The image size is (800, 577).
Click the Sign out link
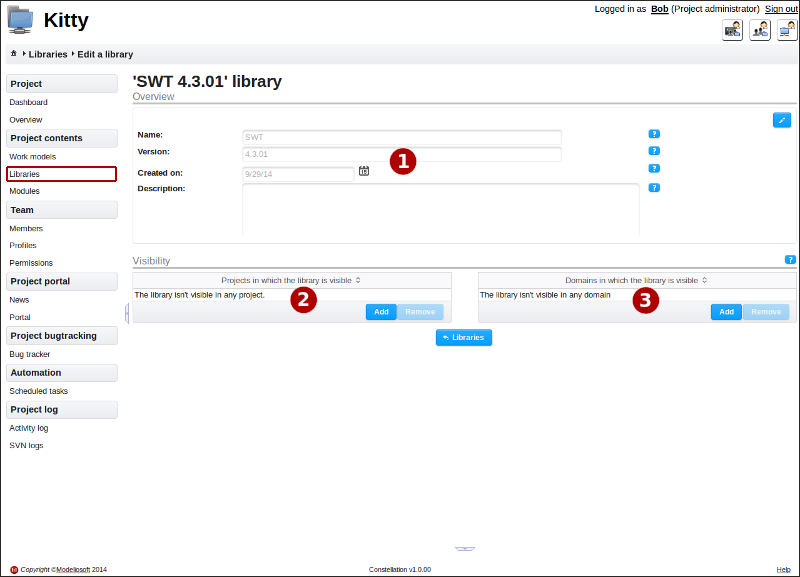pyautogui.click(x=781, y=9)
